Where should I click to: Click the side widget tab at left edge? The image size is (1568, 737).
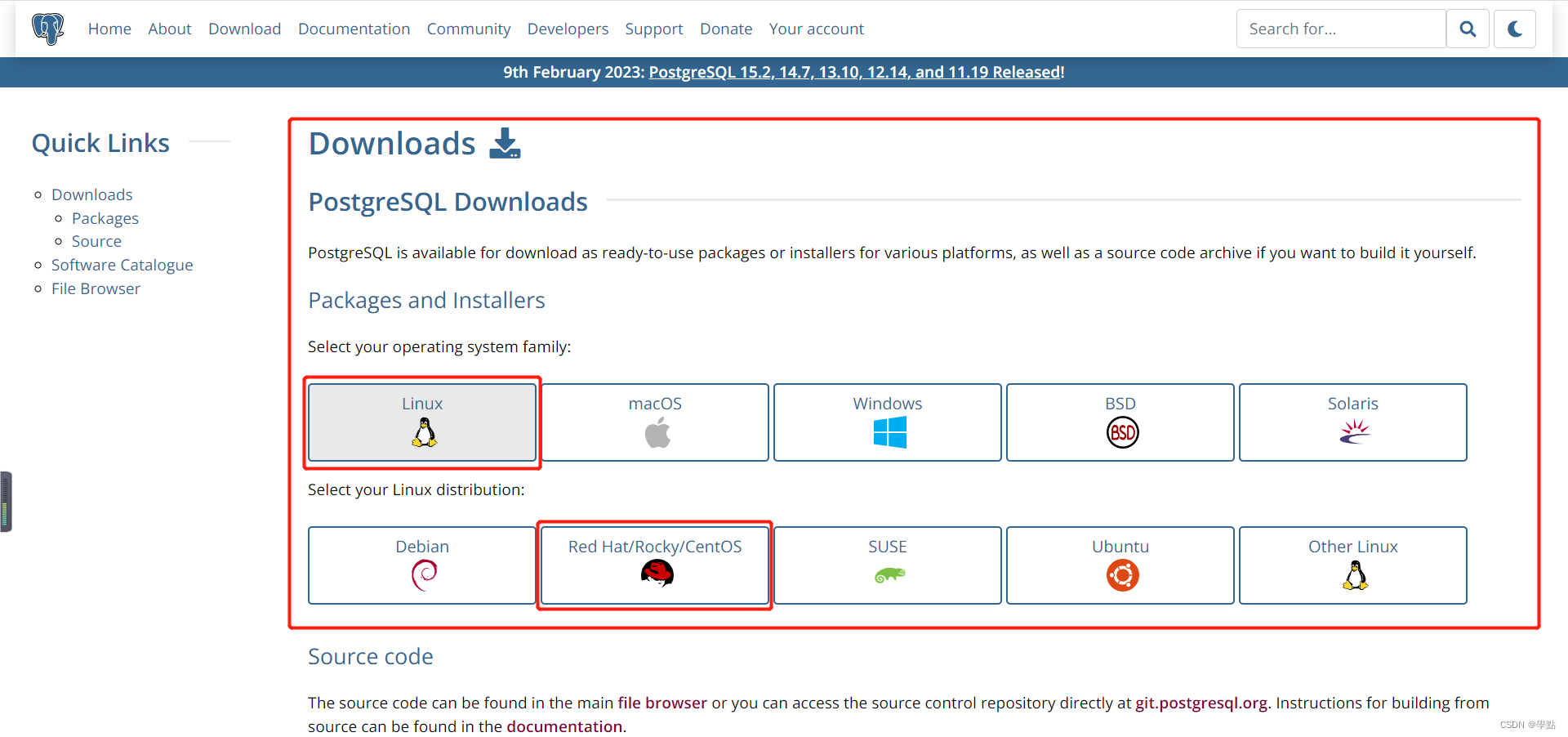click(6, 502)
